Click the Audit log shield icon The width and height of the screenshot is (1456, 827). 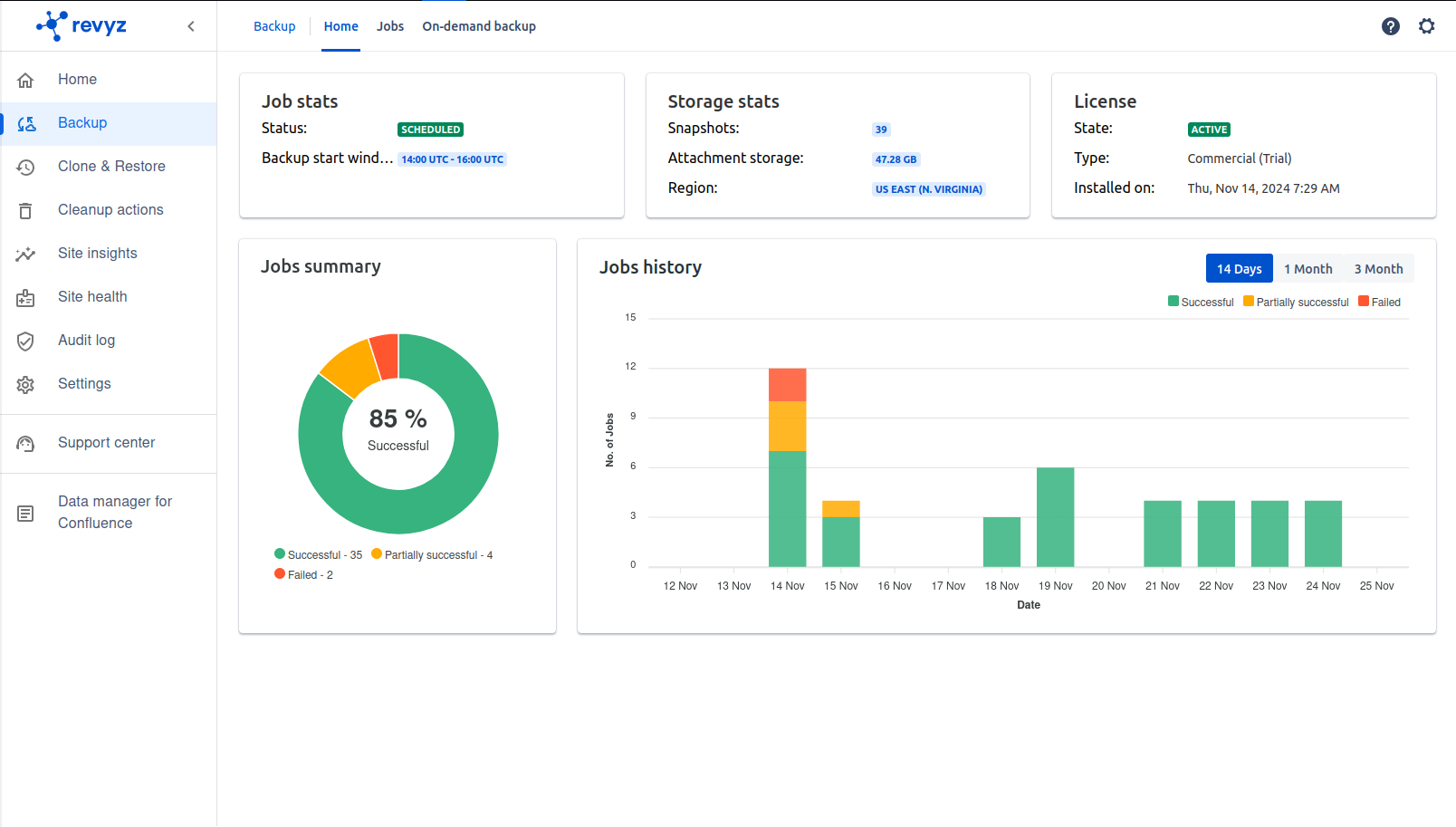click(25, 341)
